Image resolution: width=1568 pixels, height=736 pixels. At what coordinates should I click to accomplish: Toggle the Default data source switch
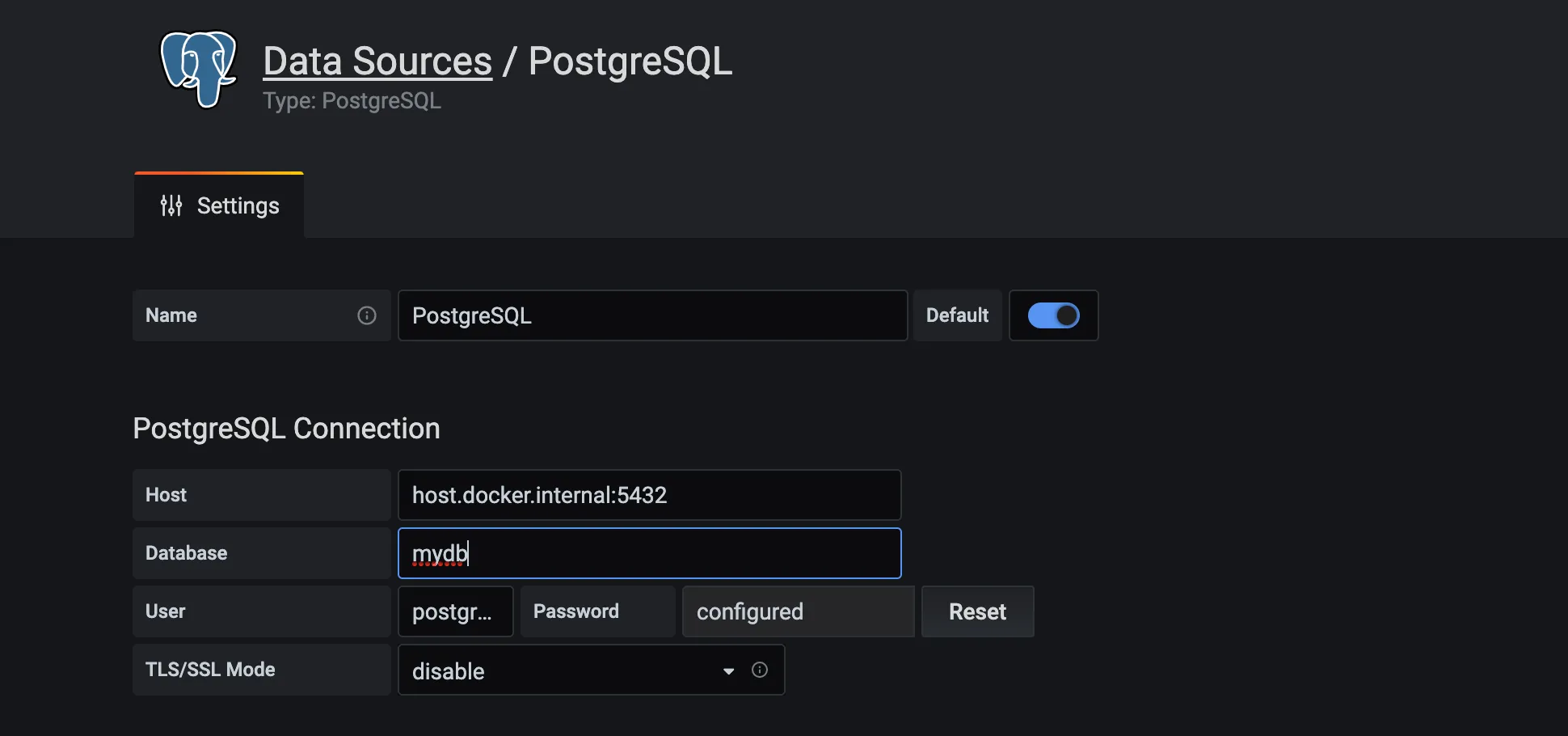click(x=1053, y=315)
